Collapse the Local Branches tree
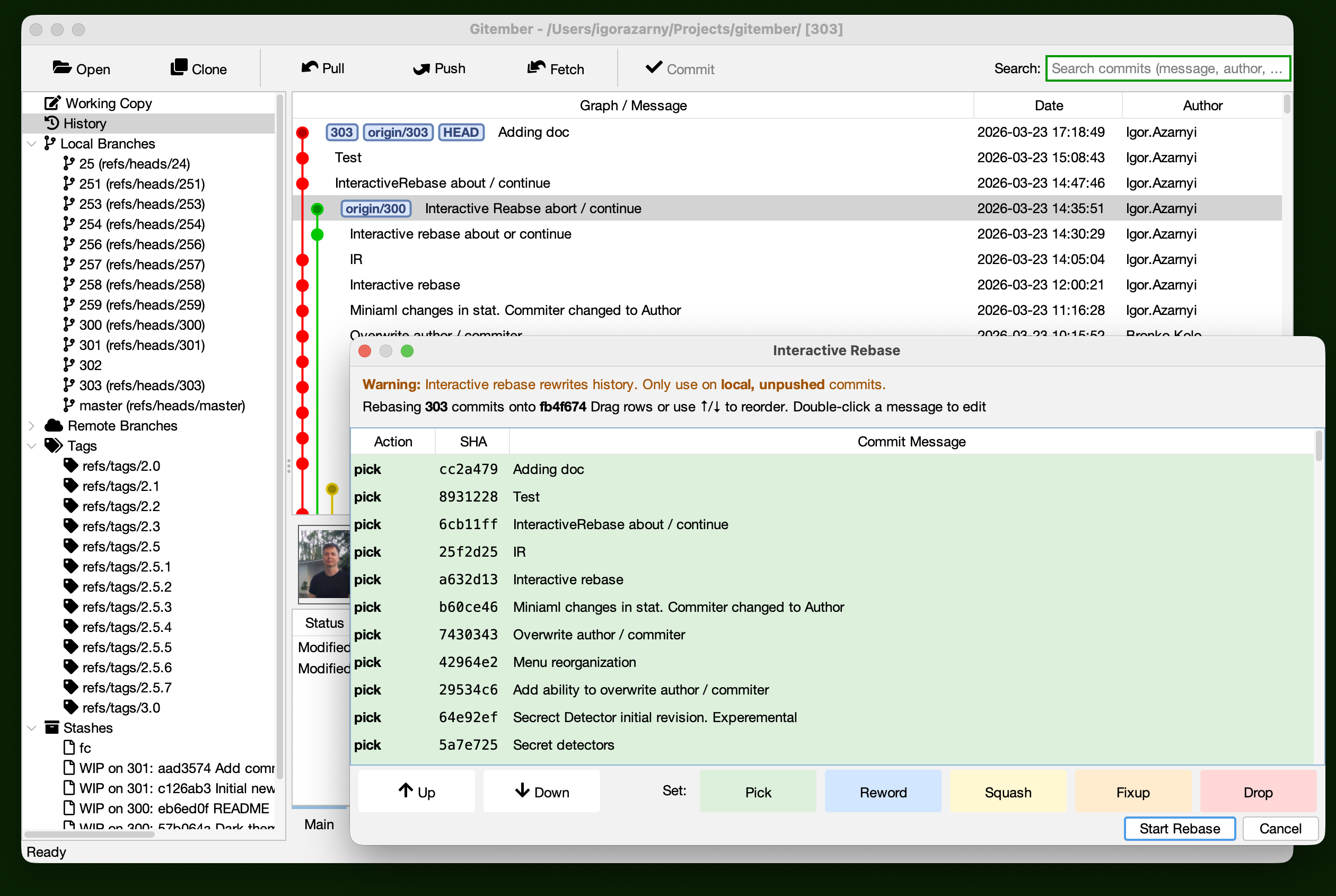The width and height of the screenshot is (1336, 896). 31,144
